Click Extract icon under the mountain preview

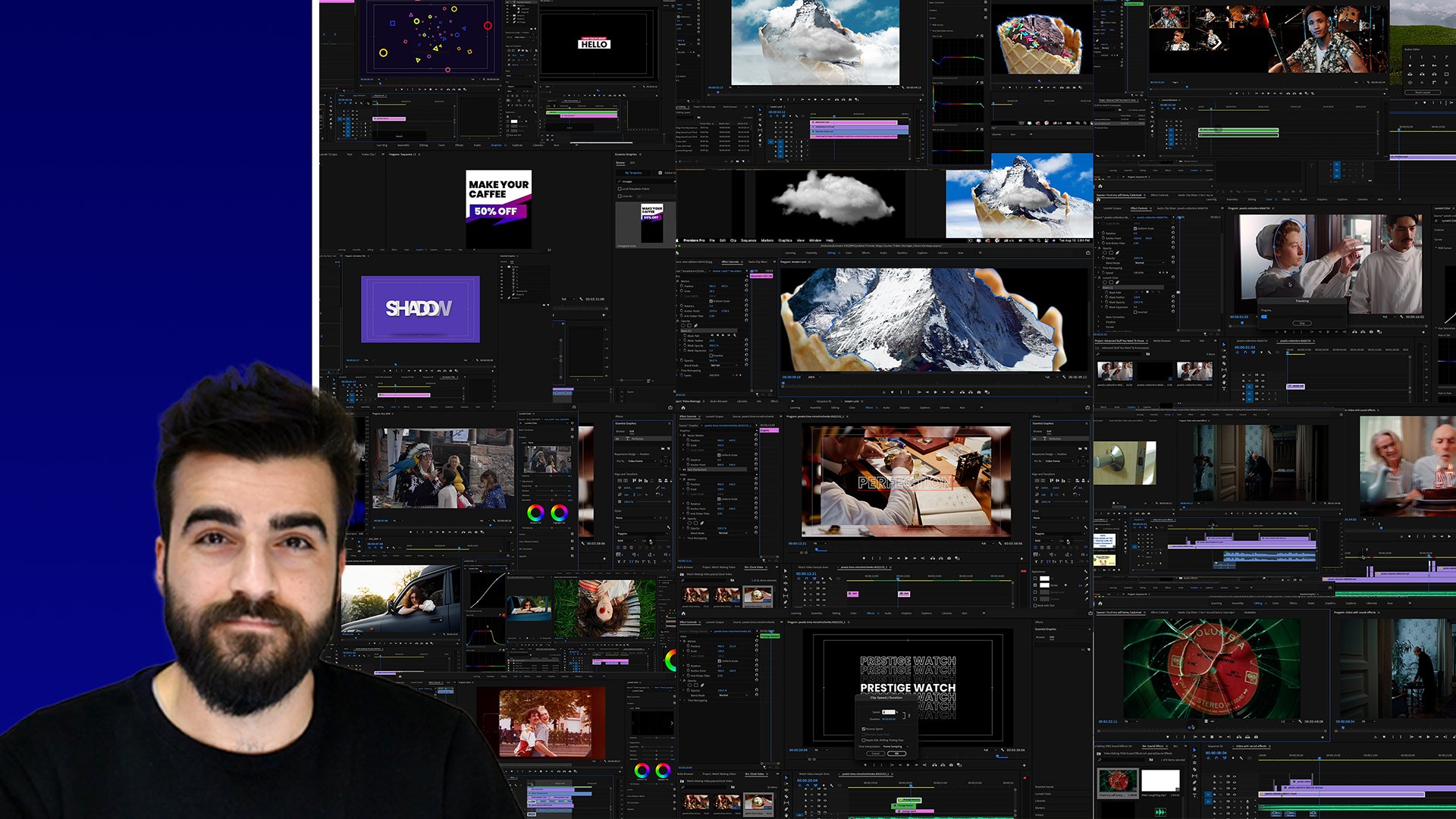(971, 392)
